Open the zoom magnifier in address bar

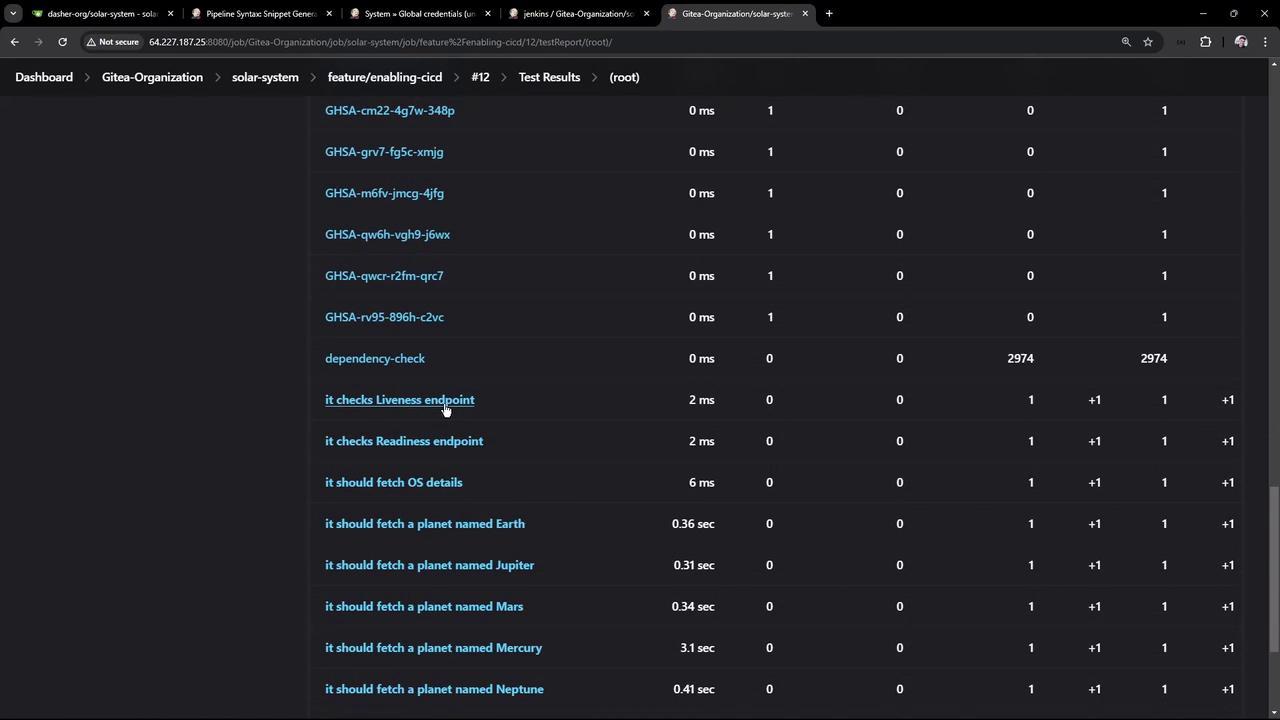(x=1126, y=42)
